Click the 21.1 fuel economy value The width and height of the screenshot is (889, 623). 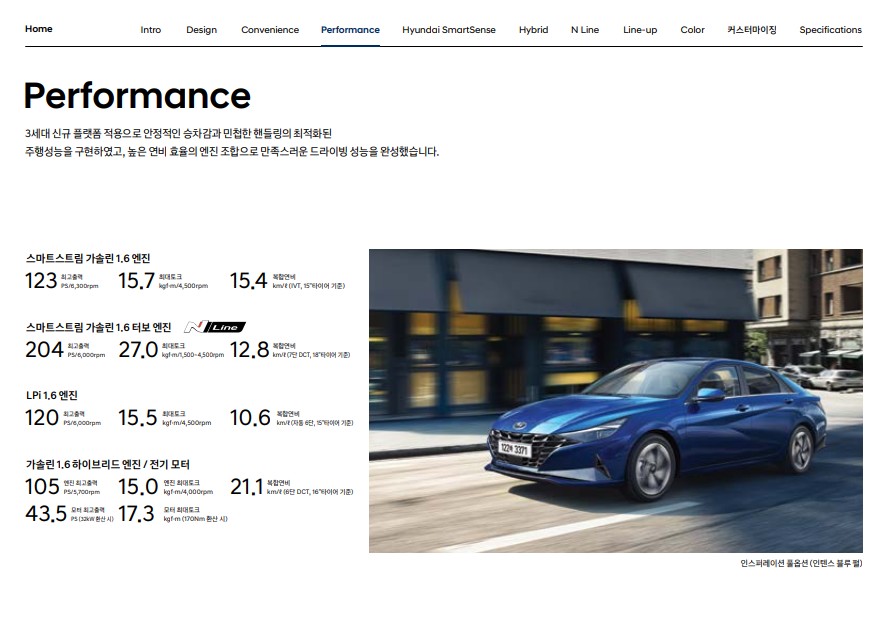(x=246, y=486)
